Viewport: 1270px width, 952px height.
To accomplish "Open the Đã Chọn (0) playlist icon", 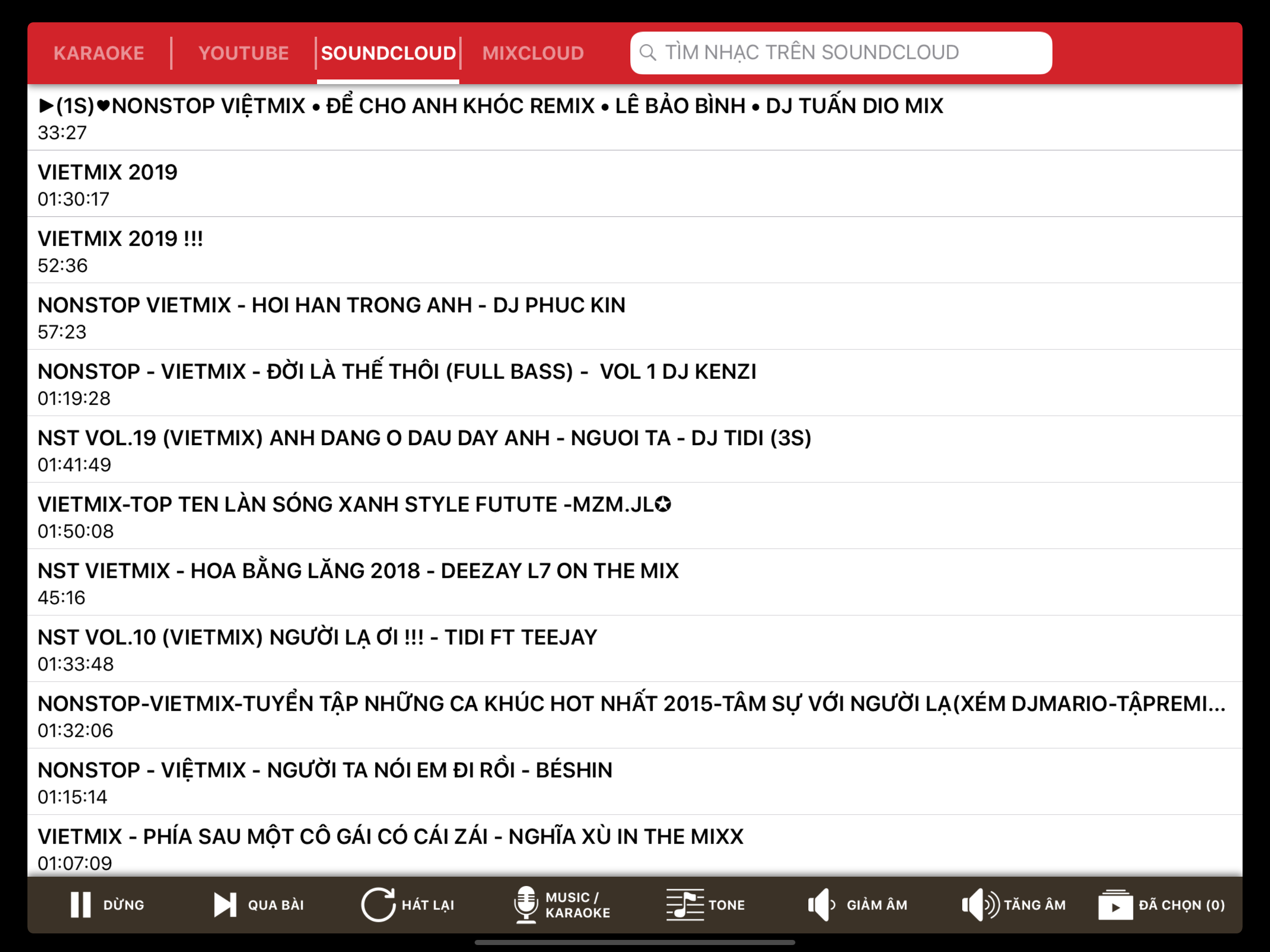I will (1115, 905).
